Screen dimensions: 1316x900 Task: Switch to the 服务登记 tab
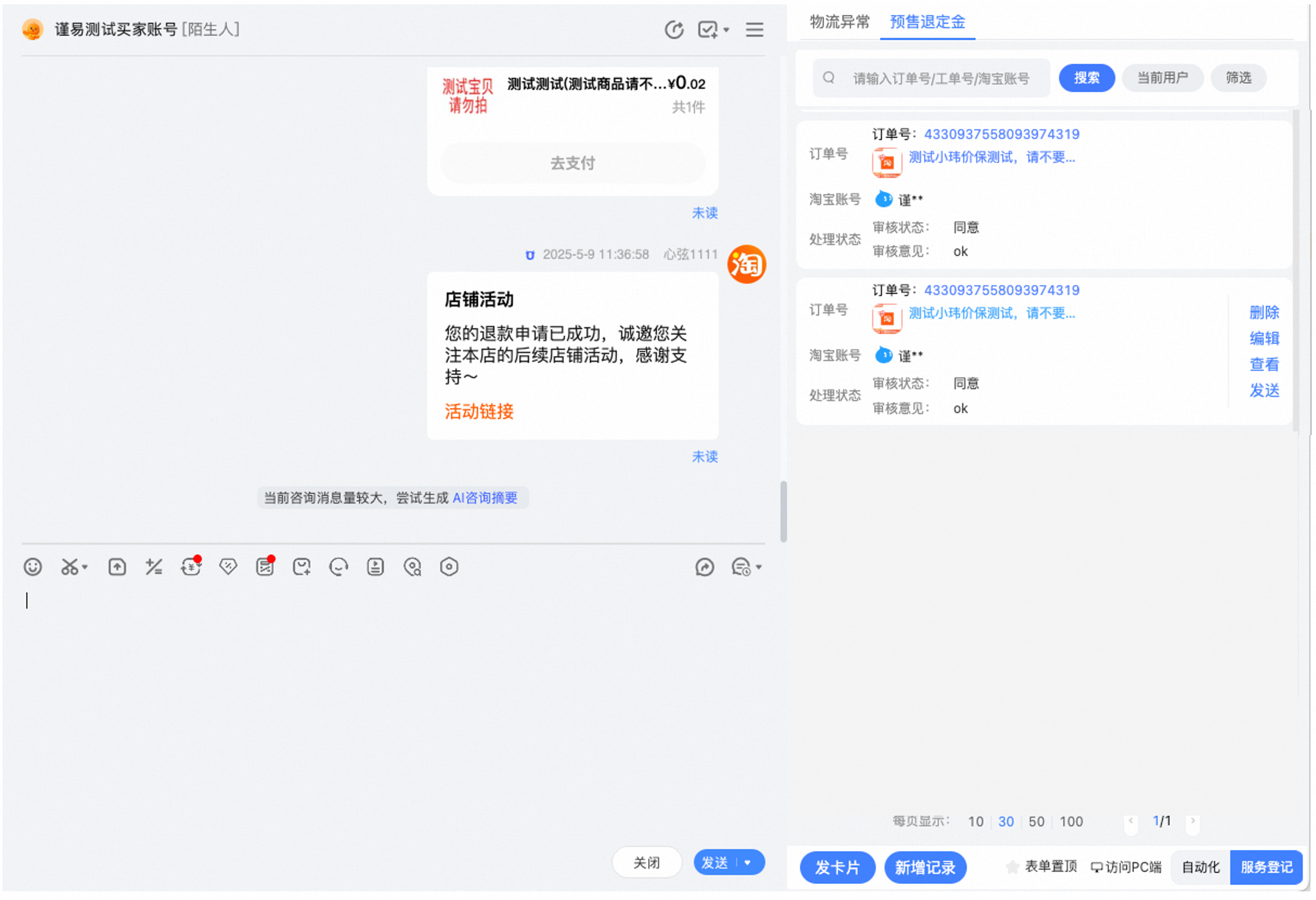pos(1266,867)
